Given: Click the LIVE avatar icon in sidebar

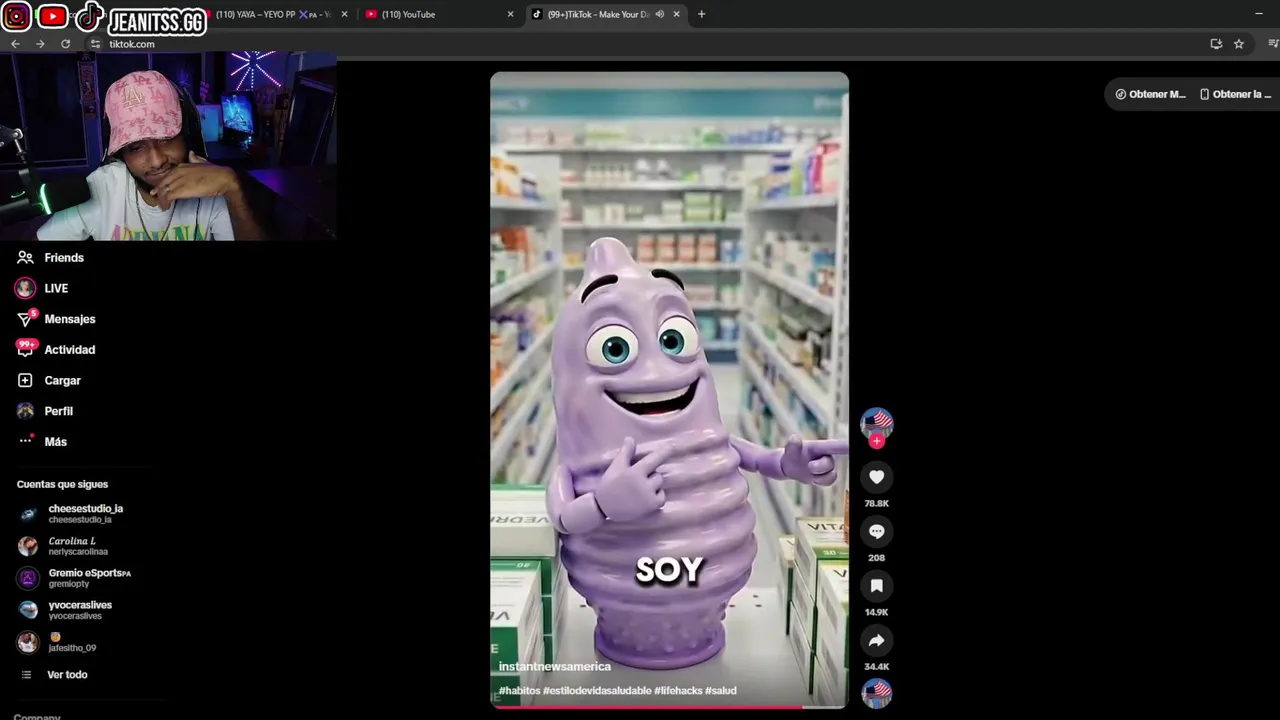Looking at the screenshot, I should tap(25, 288).
